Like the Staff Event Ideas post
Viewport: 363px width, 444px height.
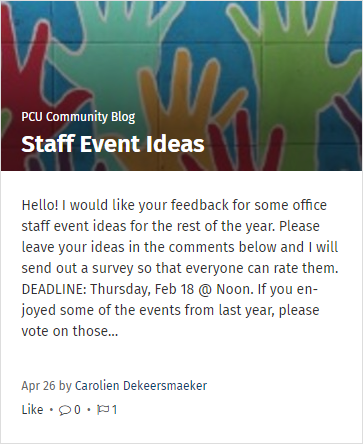(x=32, y=410)
